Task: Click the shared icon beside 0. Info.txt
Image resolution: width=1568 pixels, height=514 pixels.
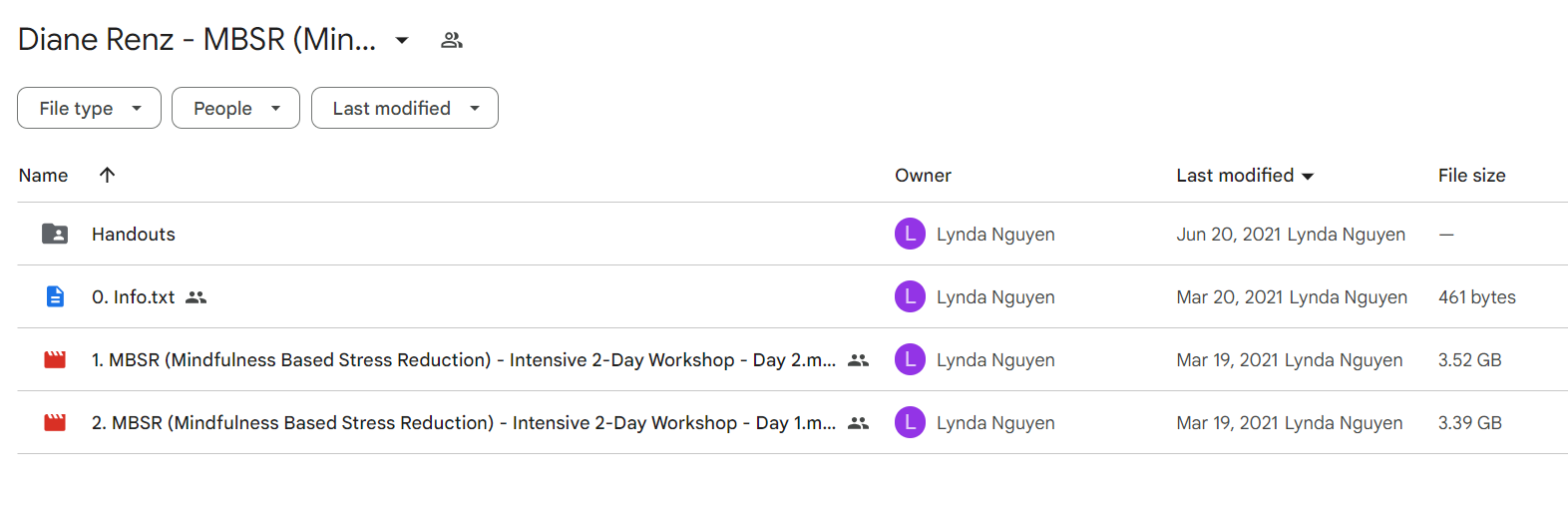Action: tap(196, 297)
